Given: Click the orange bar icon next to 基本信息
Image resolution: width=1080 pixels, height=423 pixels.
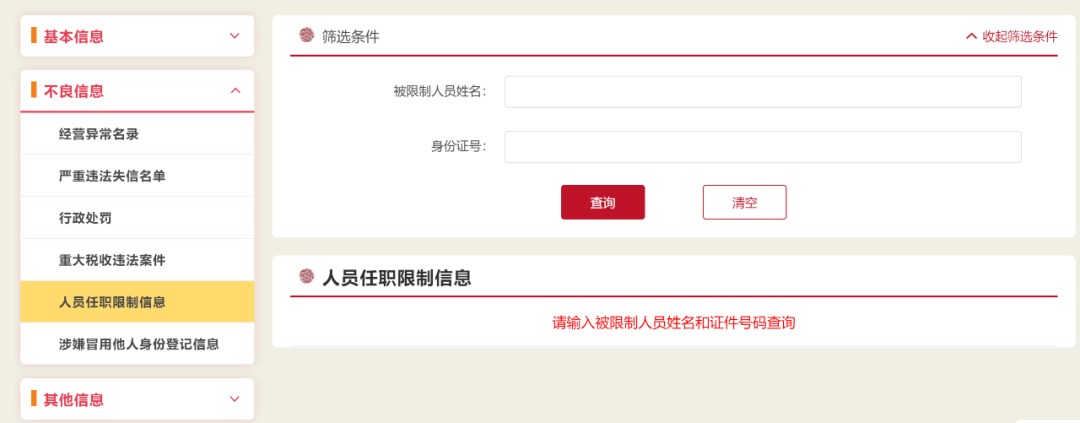Looking at the screenshot, I should (34, 35).
